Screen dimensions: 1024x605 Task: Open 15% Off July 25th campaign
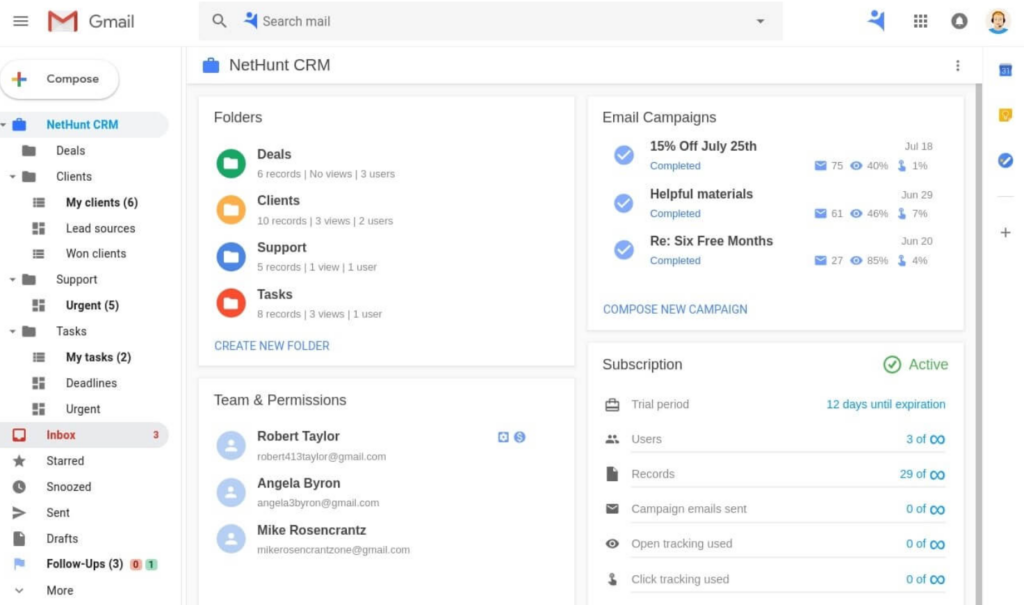[x=703, y=146]
